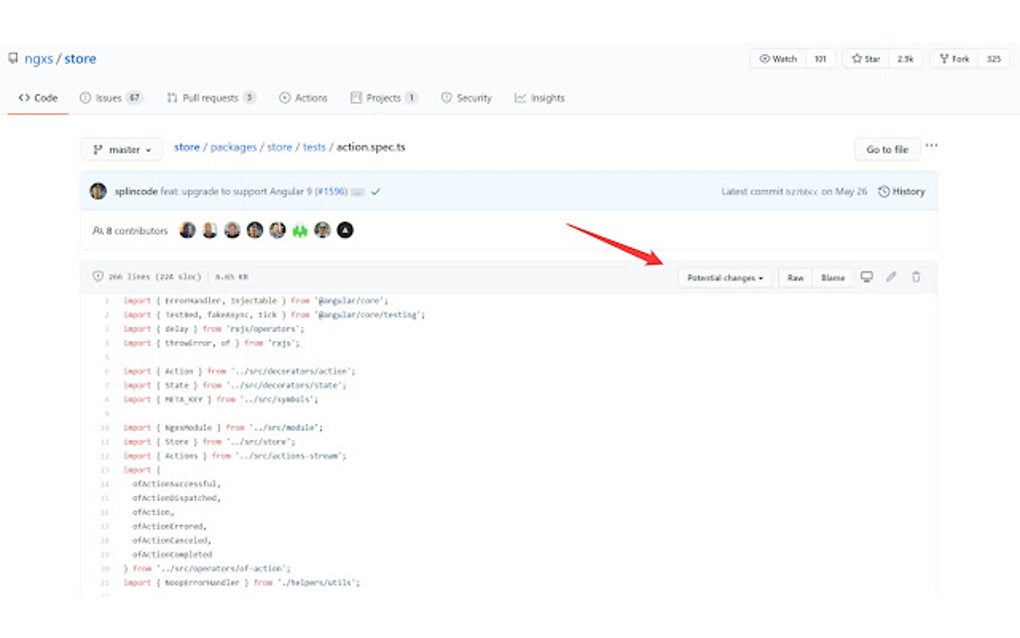This screenshot has width=1020, height=638.
Task: Click the commit status check mark
Action: coord(375,190)
